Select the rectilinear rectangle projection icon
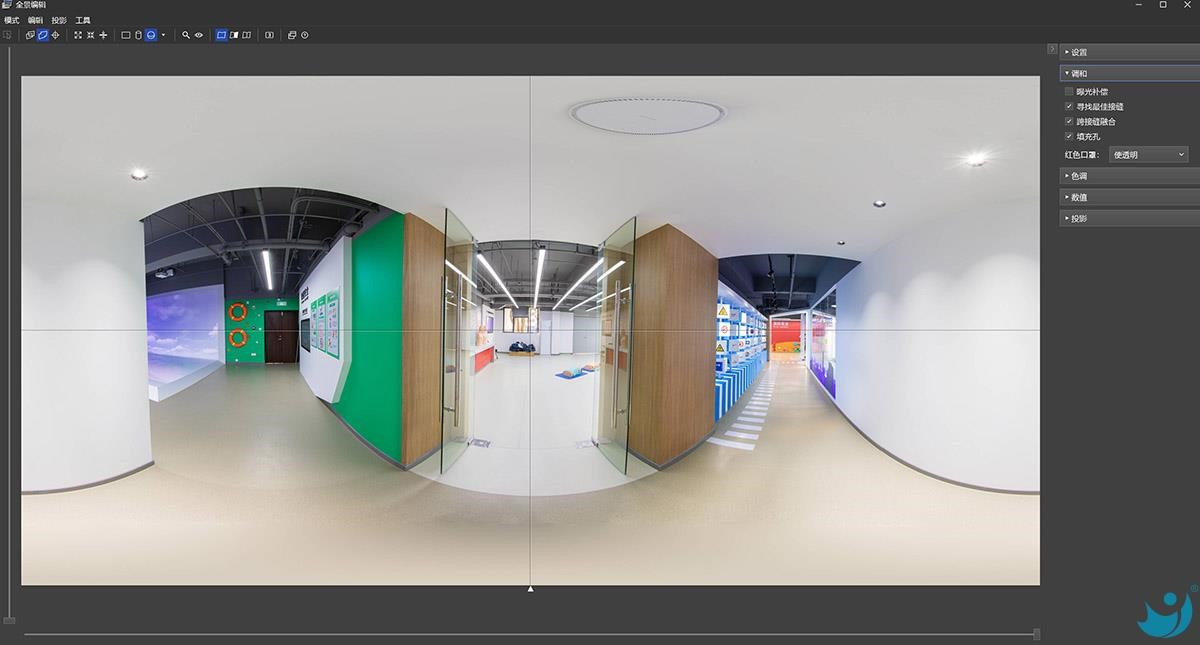Screen dimensions: 1200x645 point(126,35)
